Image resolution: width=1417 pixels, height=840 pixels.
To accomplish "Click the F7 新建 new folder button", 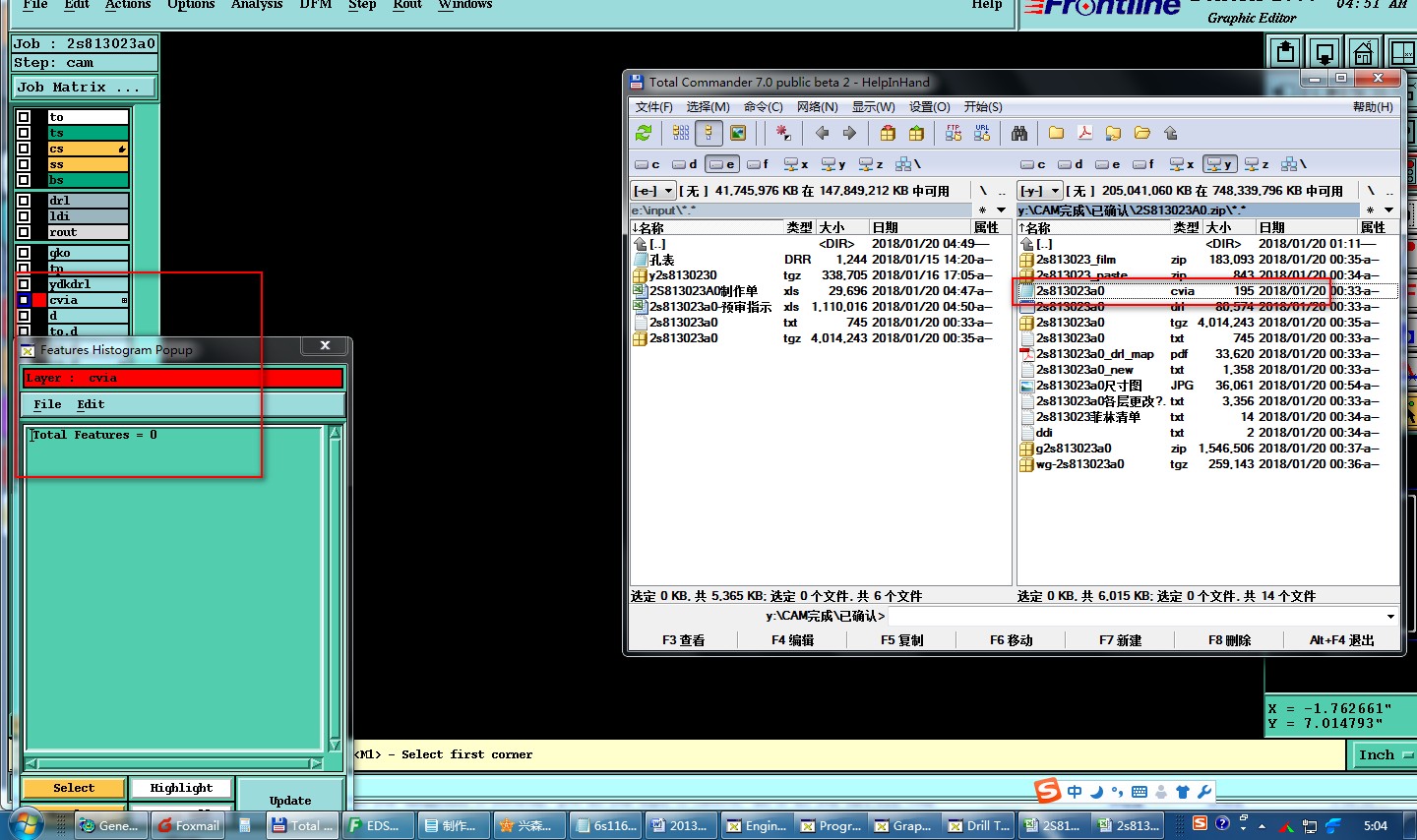I will (x=1120, y=640).
